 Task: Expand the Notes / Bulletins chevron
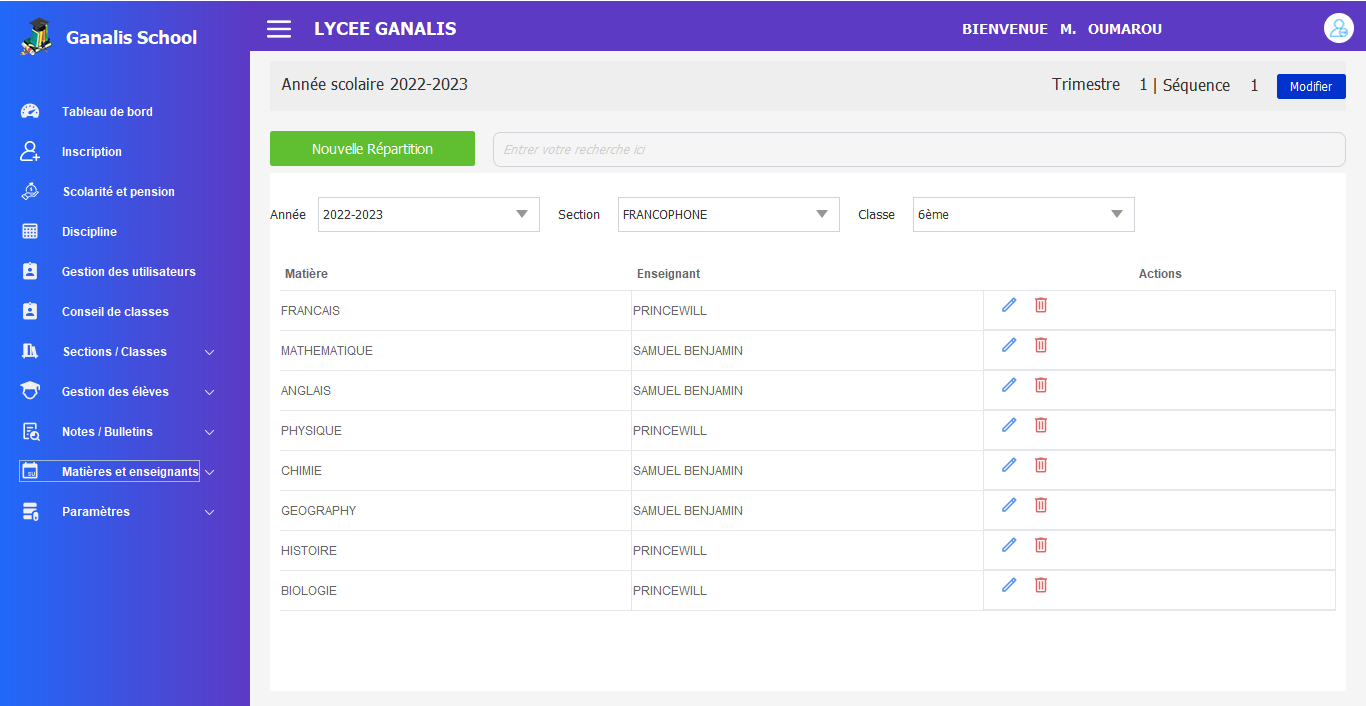click(x=210, y=432)
